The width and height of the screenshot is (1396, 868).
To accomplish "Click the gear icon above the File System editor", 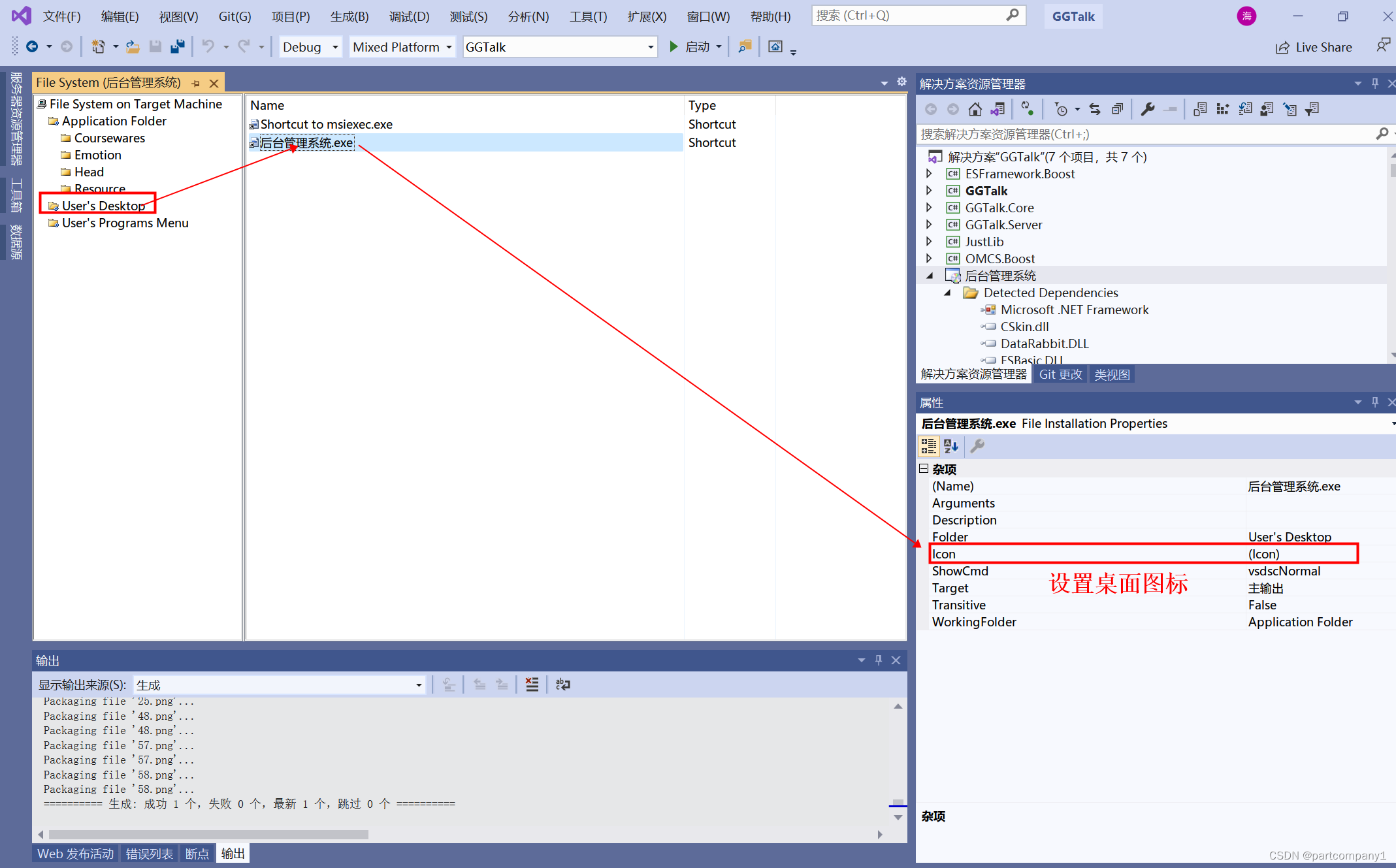I will click(x=901, y=82).
